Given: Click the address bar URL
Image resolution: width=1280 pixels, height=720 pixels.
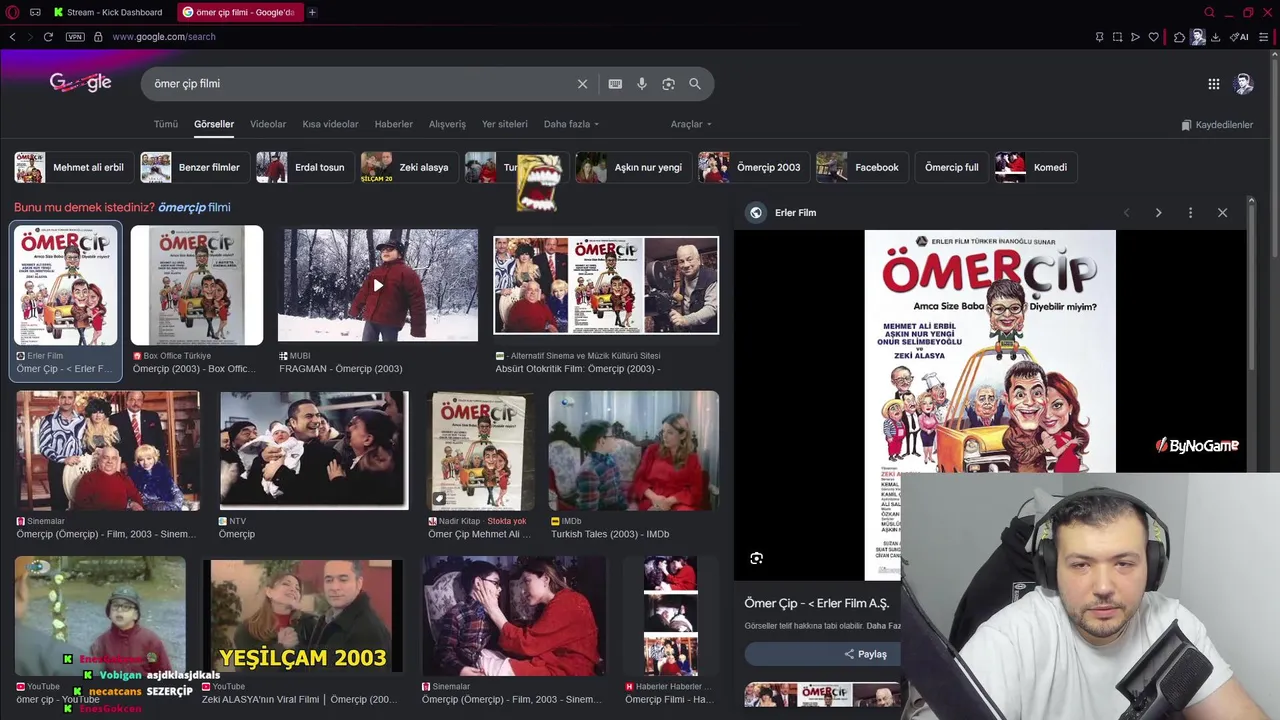Looking at the screenshot, I should 164,37.
